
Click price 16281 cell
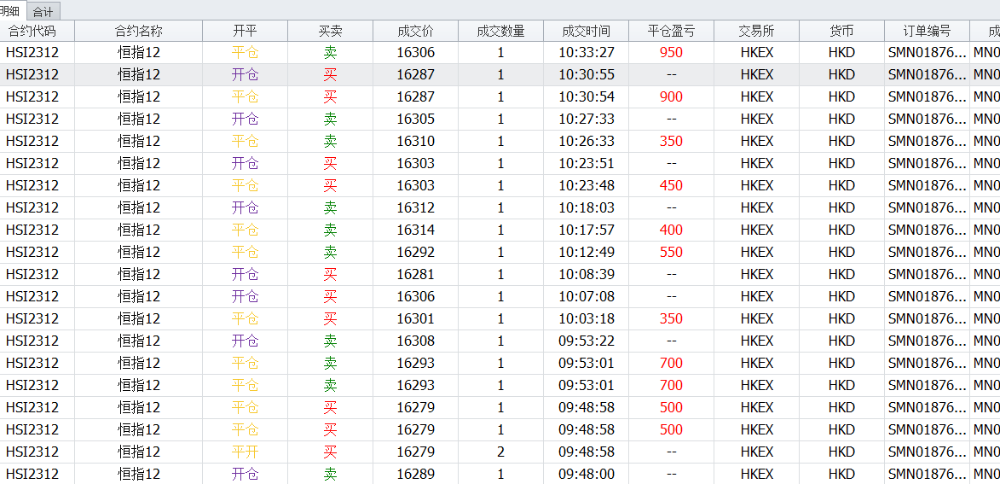coord(415,274)
